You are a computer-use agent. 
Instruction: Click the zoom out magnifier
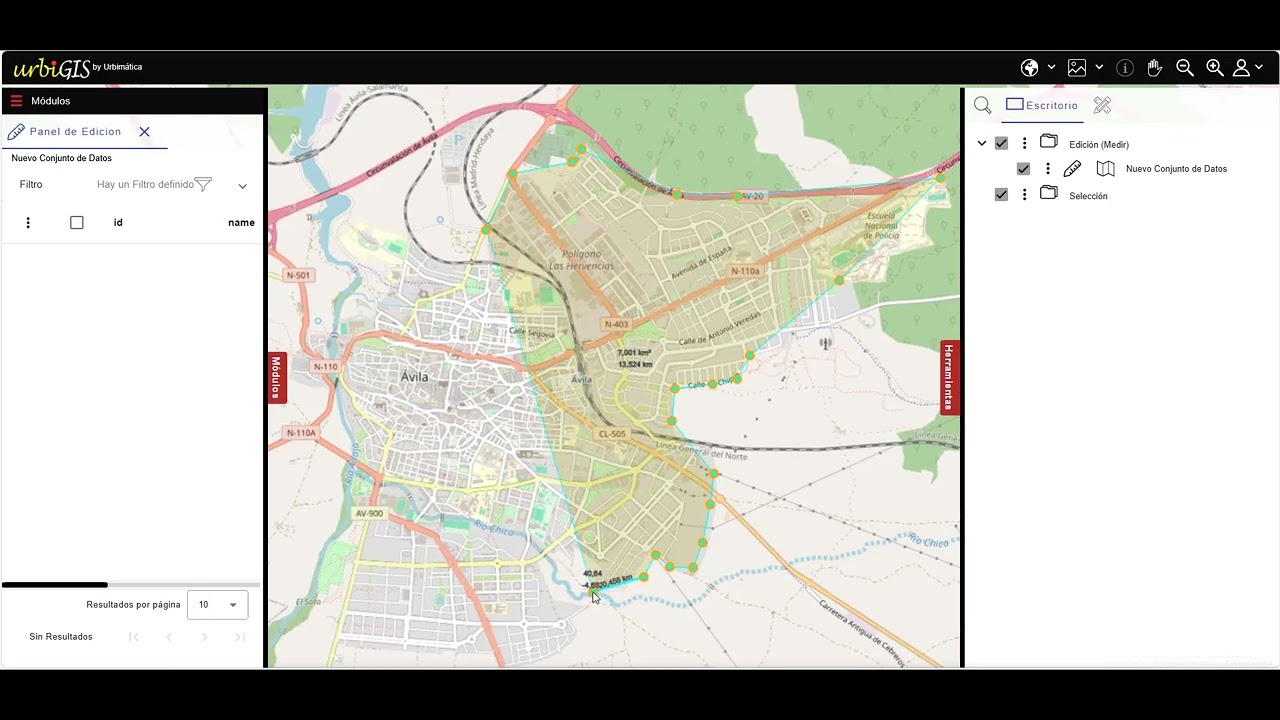tap(1185, 68)
